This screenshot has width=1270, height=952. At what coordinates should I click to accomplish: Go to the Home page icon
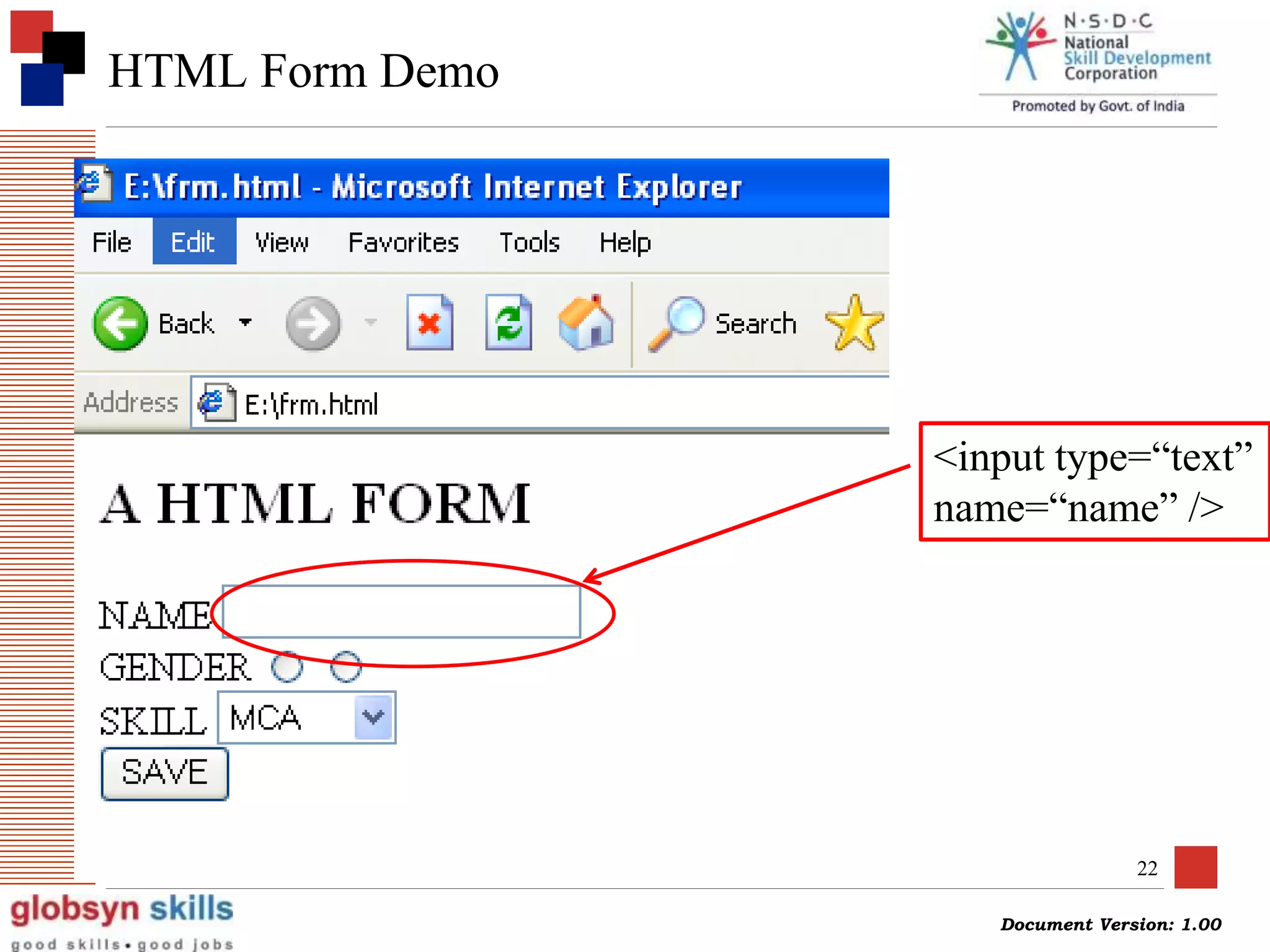[x=586, y=322]
